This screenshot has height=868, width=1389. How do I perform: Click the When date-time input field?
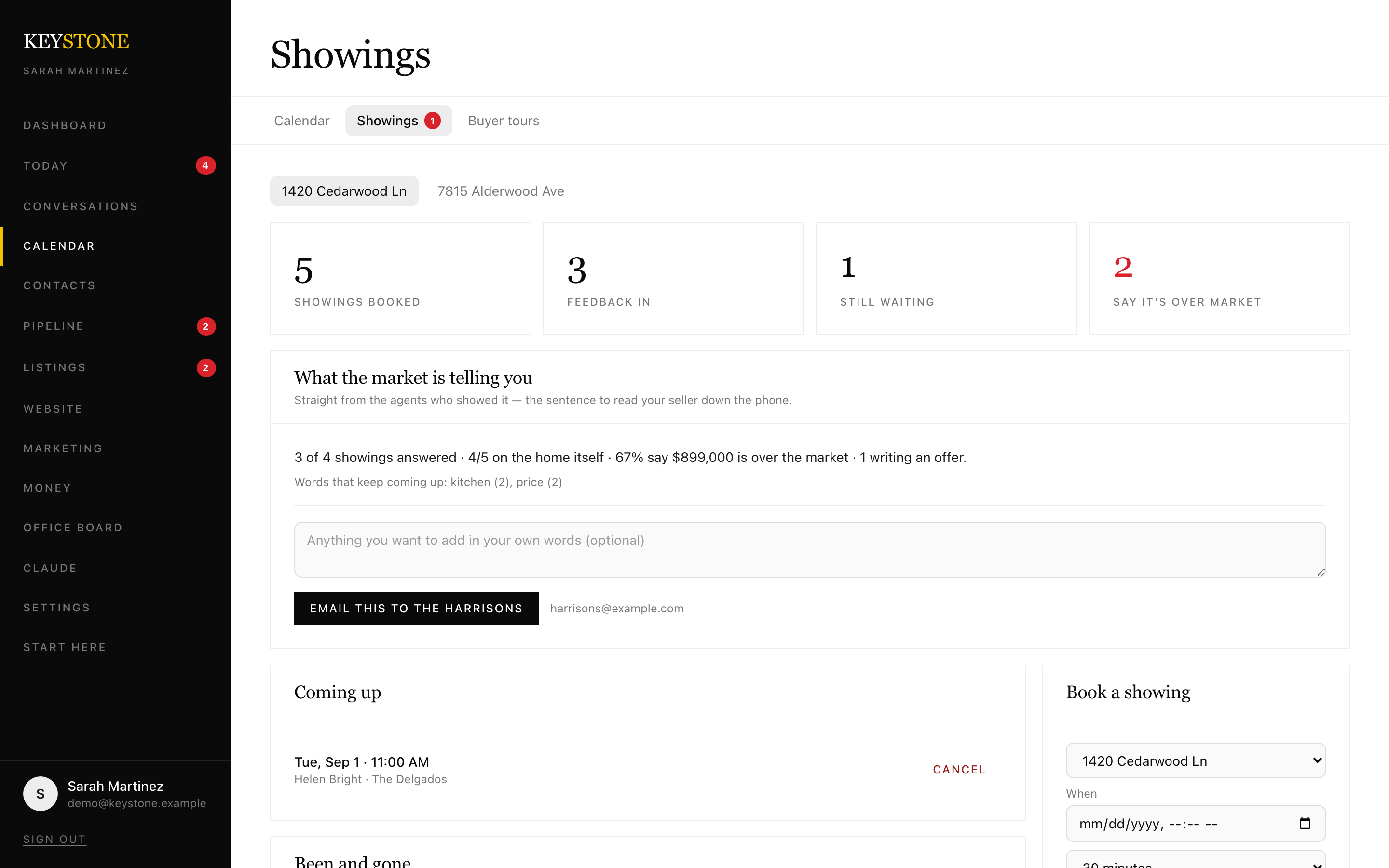tap(1196, 824)
